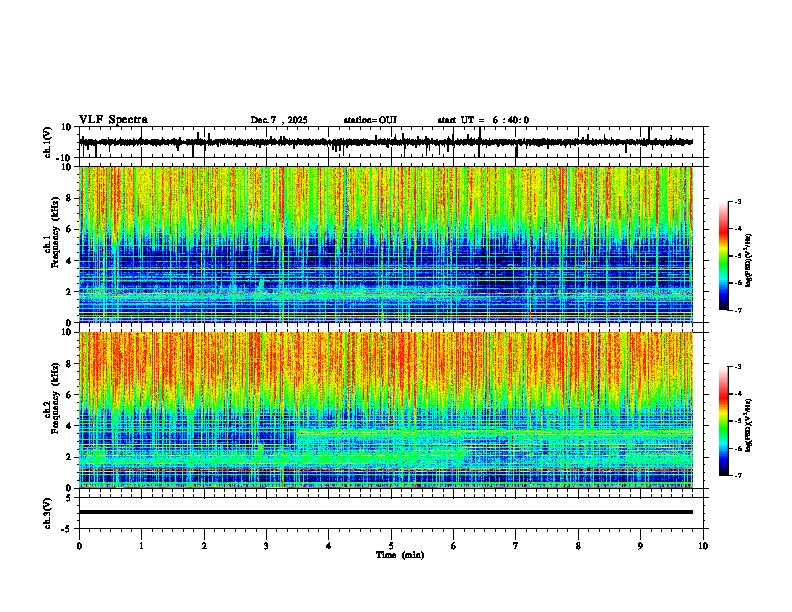Click the "6" kHz tick of ch.2 spectrogram
The height and width of the screenshot is (612, 792).
69,395
